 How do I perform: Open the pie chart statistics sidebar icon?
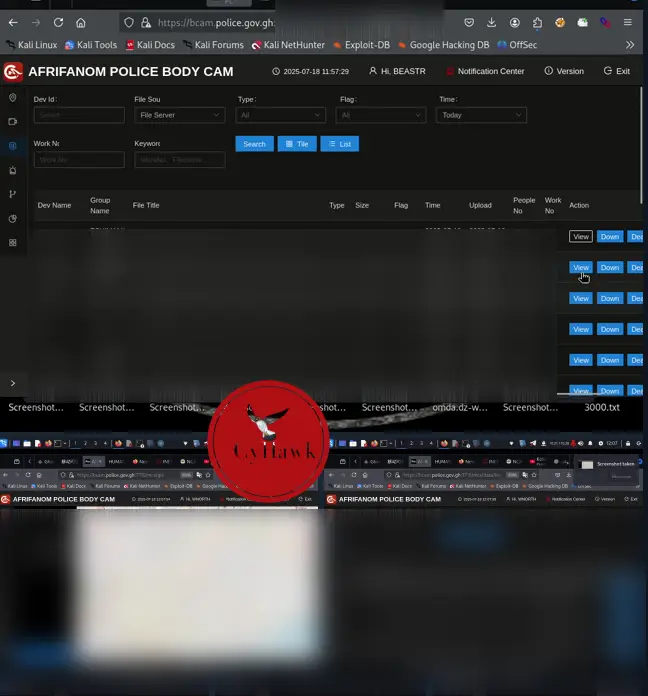pos(13,218)
